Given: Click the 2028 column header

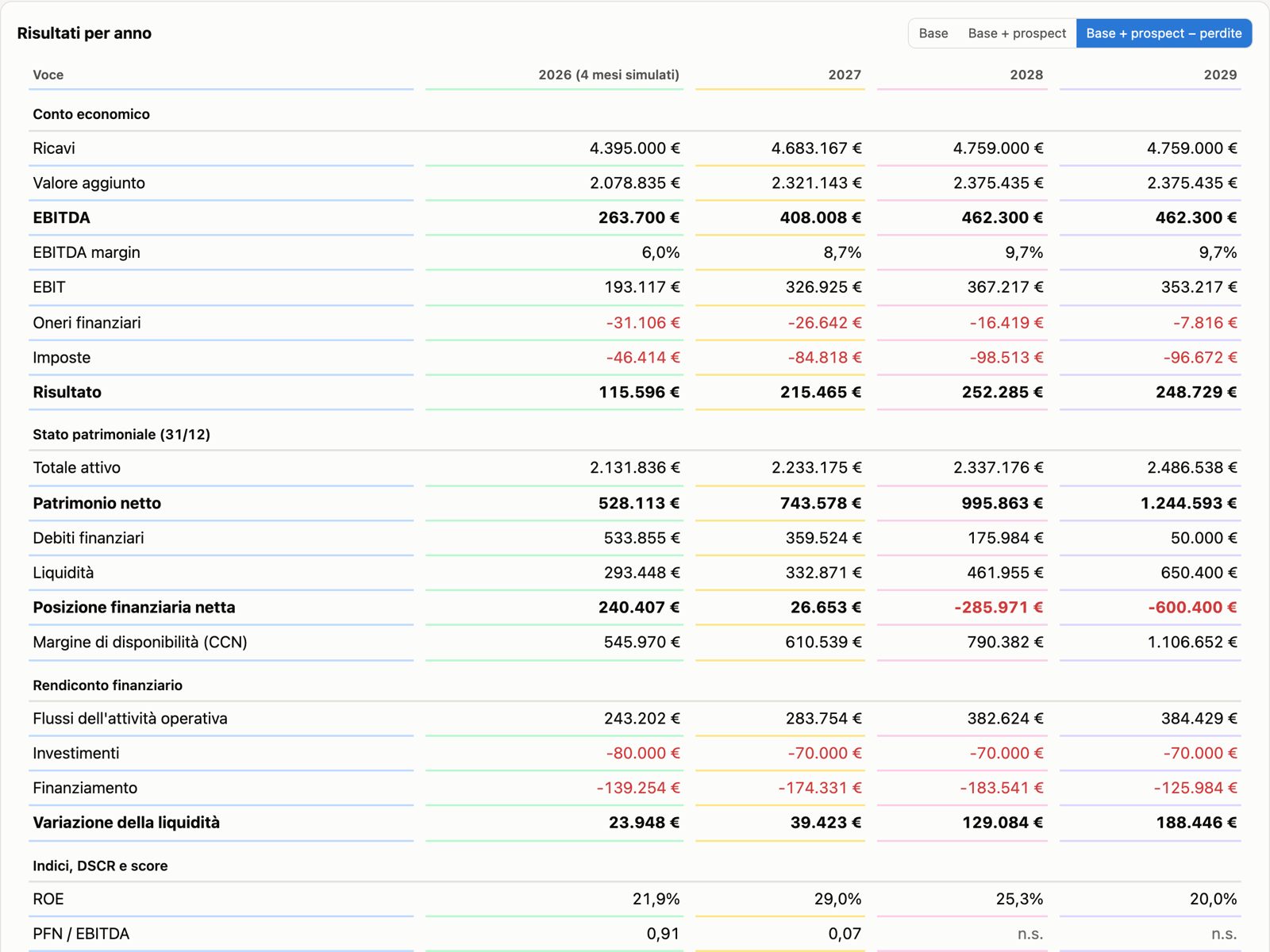Looking at the screenshot, I should [1026, 75].
